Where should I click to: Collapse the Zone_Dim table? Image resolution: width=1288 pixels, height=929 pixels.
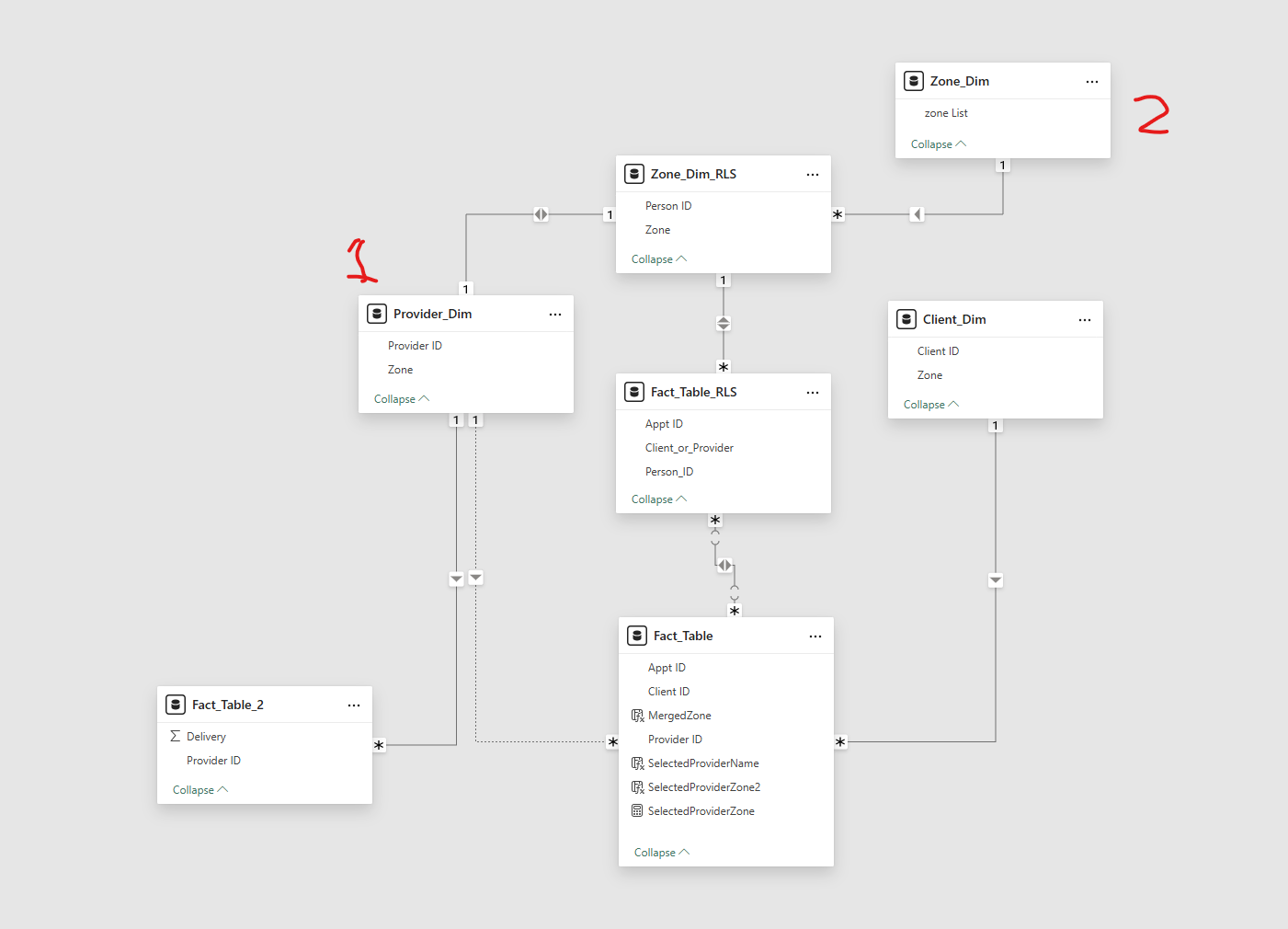(939, 144)
